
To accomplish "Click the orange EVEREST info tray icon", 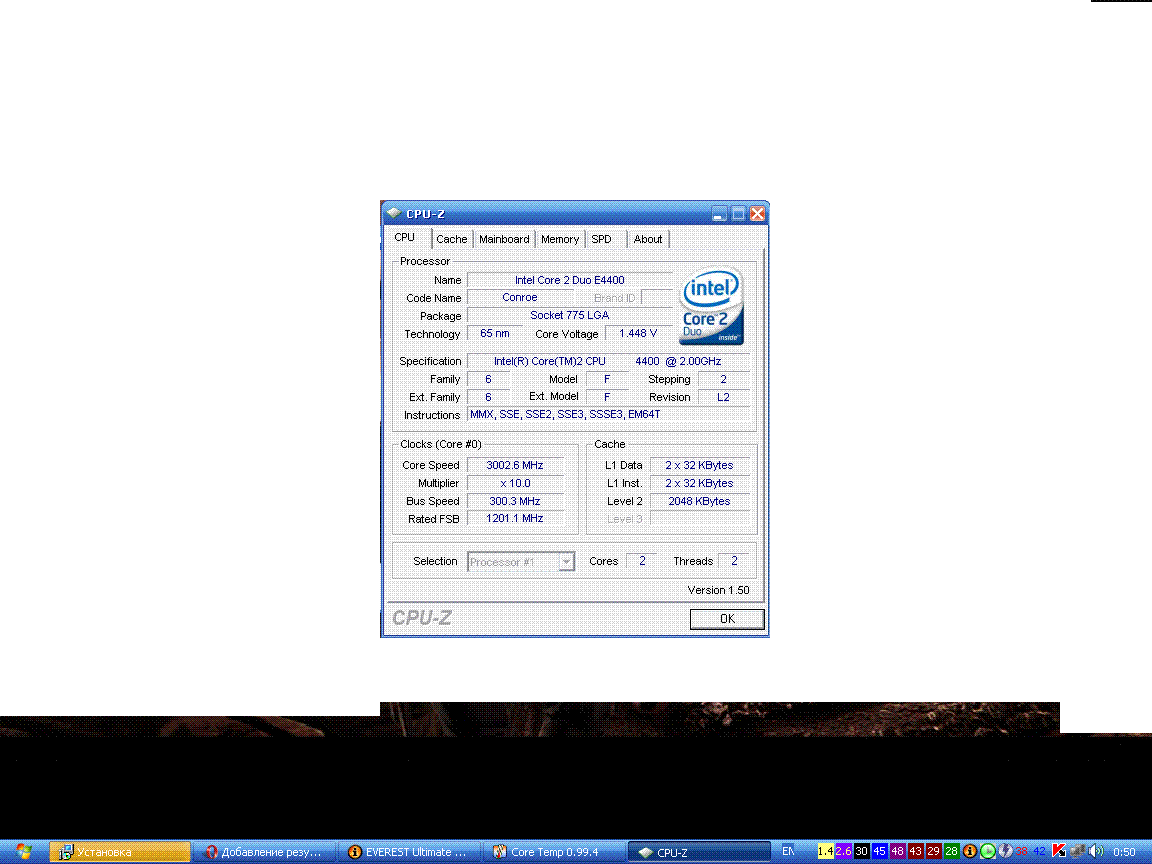I will click(x=970, y=852).
